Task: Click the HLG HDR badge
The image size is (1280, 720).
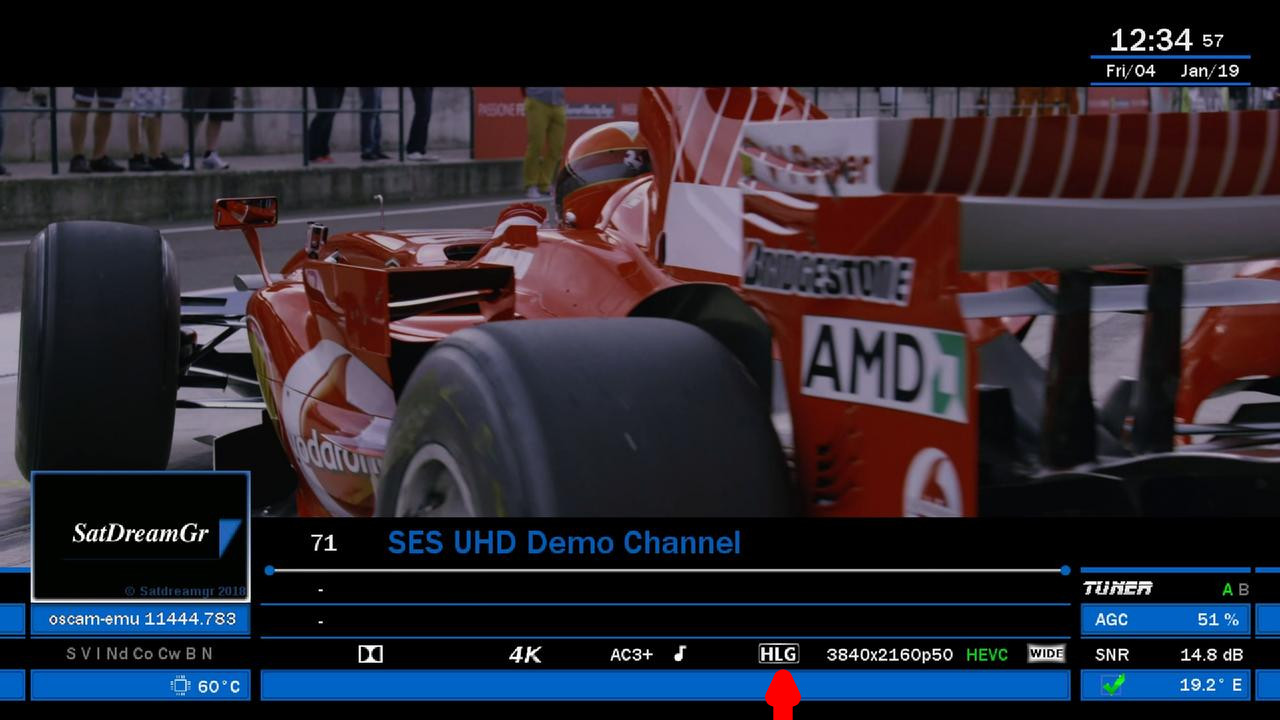Action: click(x=779, y=654)
